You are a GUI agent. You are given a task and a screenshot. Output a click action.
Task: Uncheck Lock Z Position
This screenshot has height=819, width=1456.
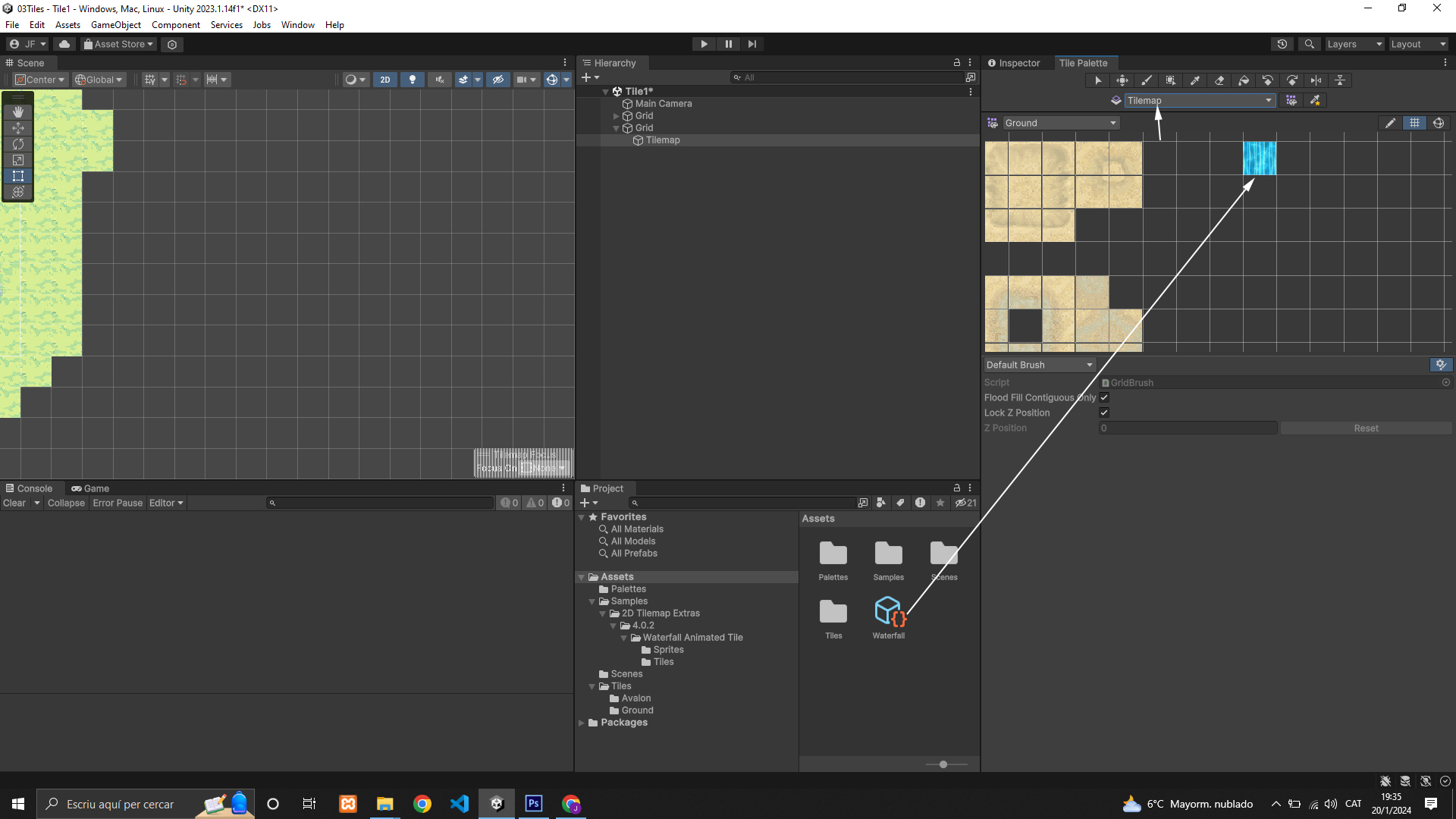pos(1104,413)
